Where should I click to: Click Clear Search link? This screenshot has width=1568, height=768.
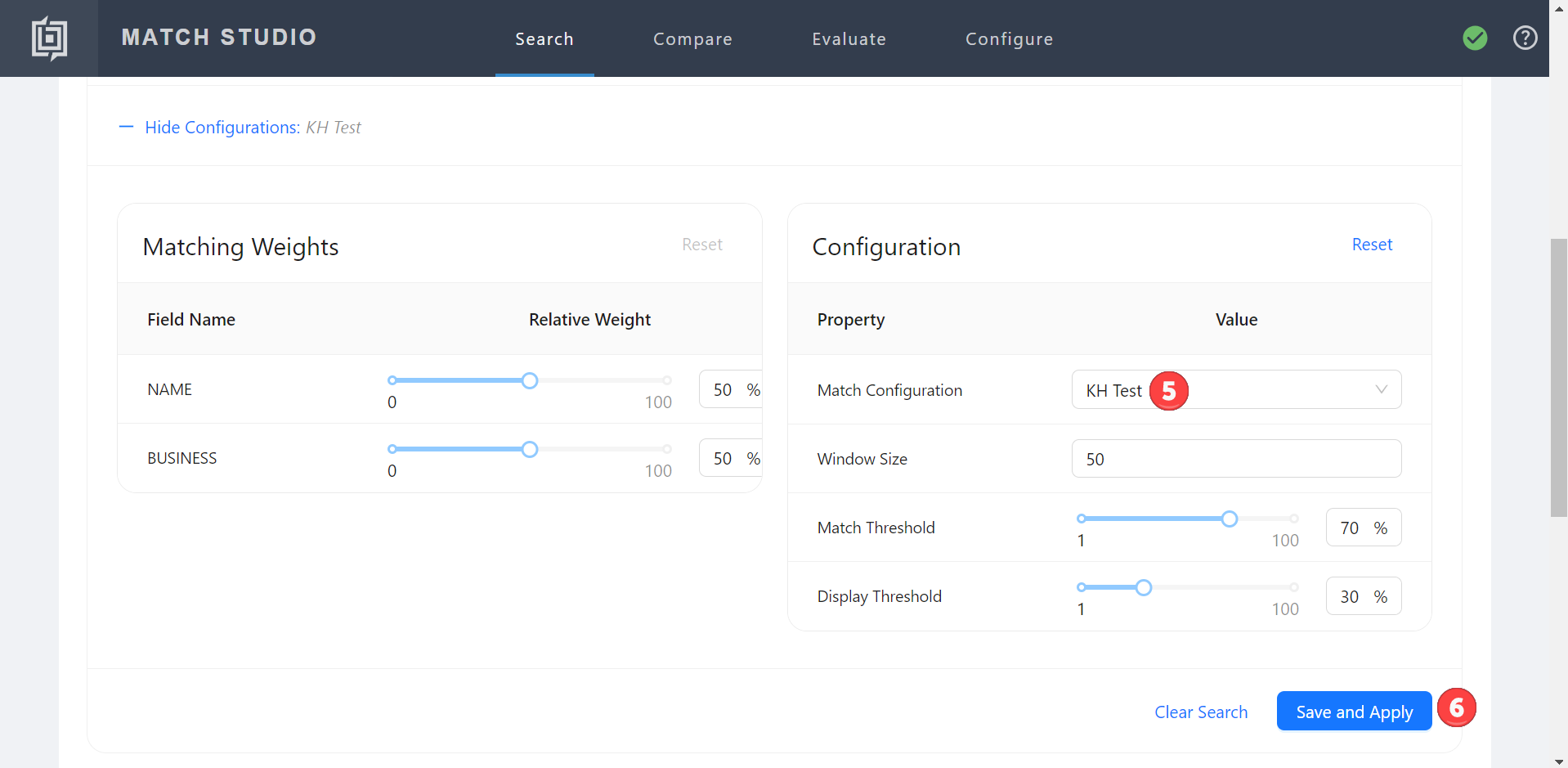click(x=1201, y=712)
